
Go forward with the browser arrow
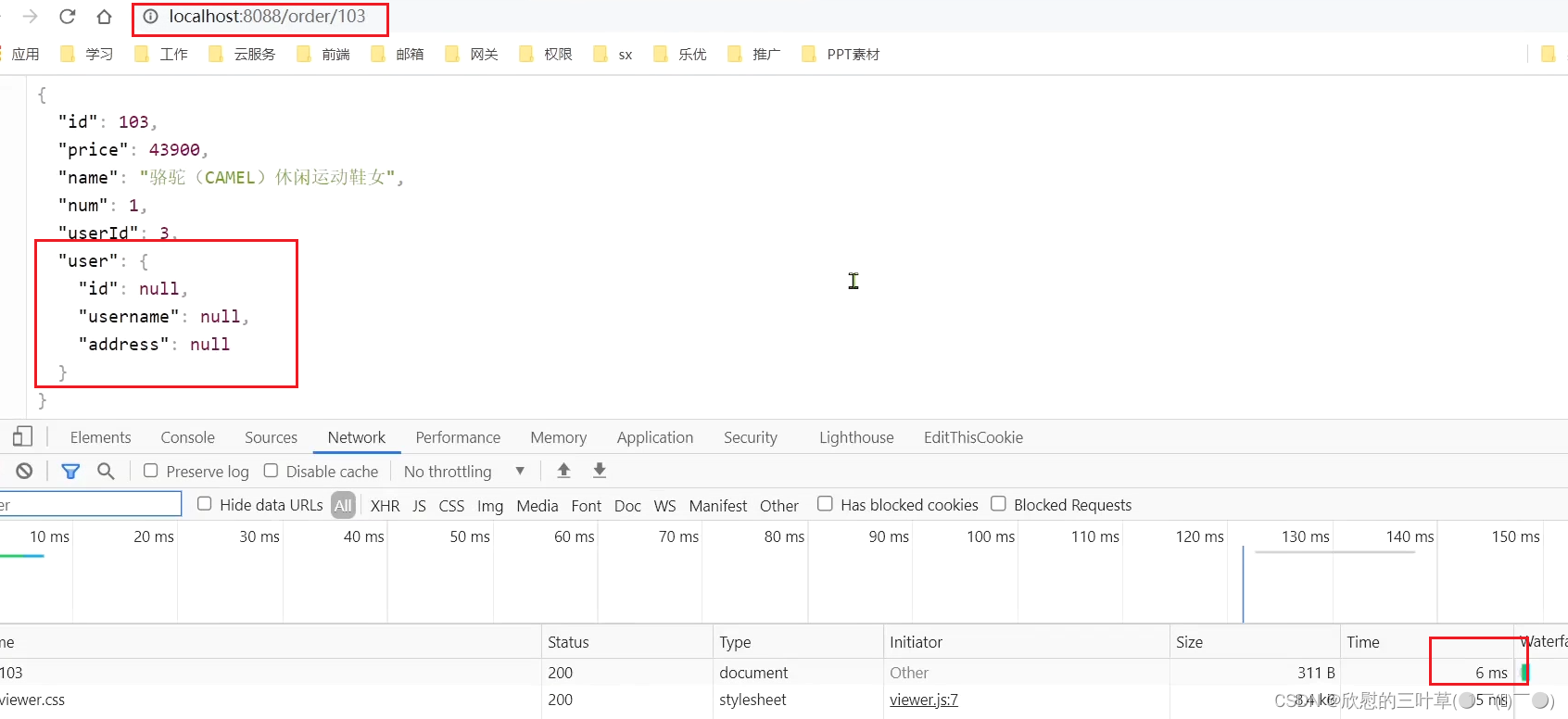click(30, 17)
